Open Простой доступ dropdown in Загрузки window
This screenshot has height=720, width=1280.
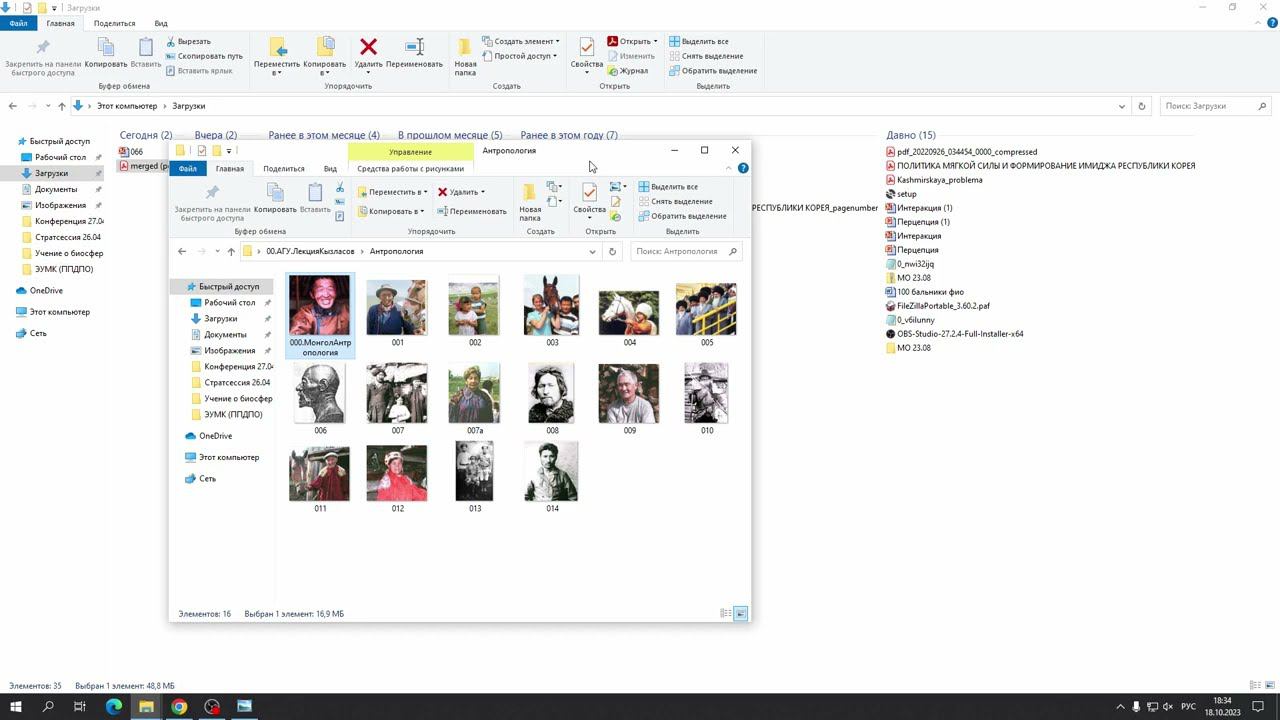[x=519, y=56]
